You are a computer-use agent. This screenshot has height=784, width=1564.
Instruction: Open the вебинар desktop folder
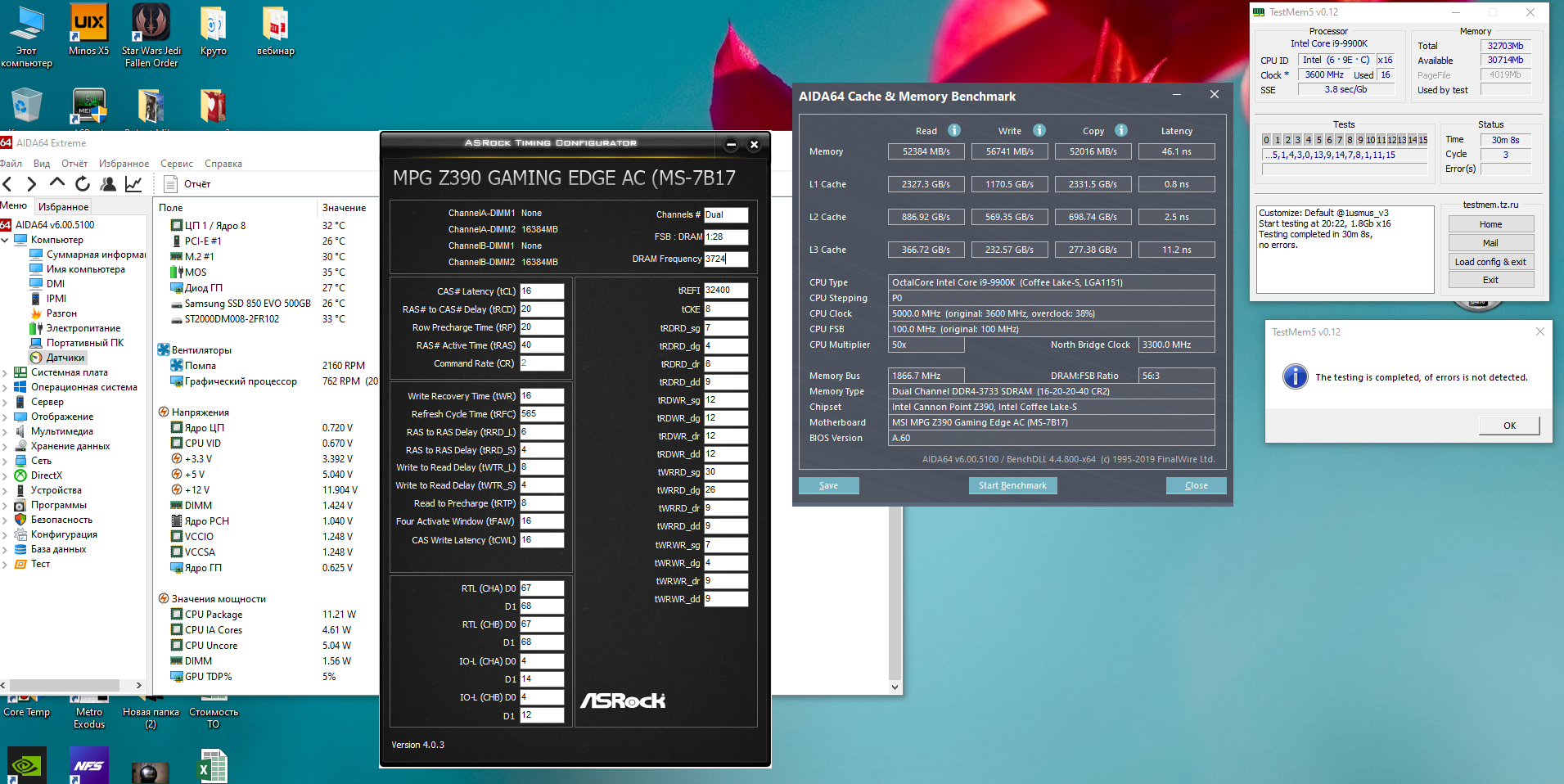coord(276,30)
